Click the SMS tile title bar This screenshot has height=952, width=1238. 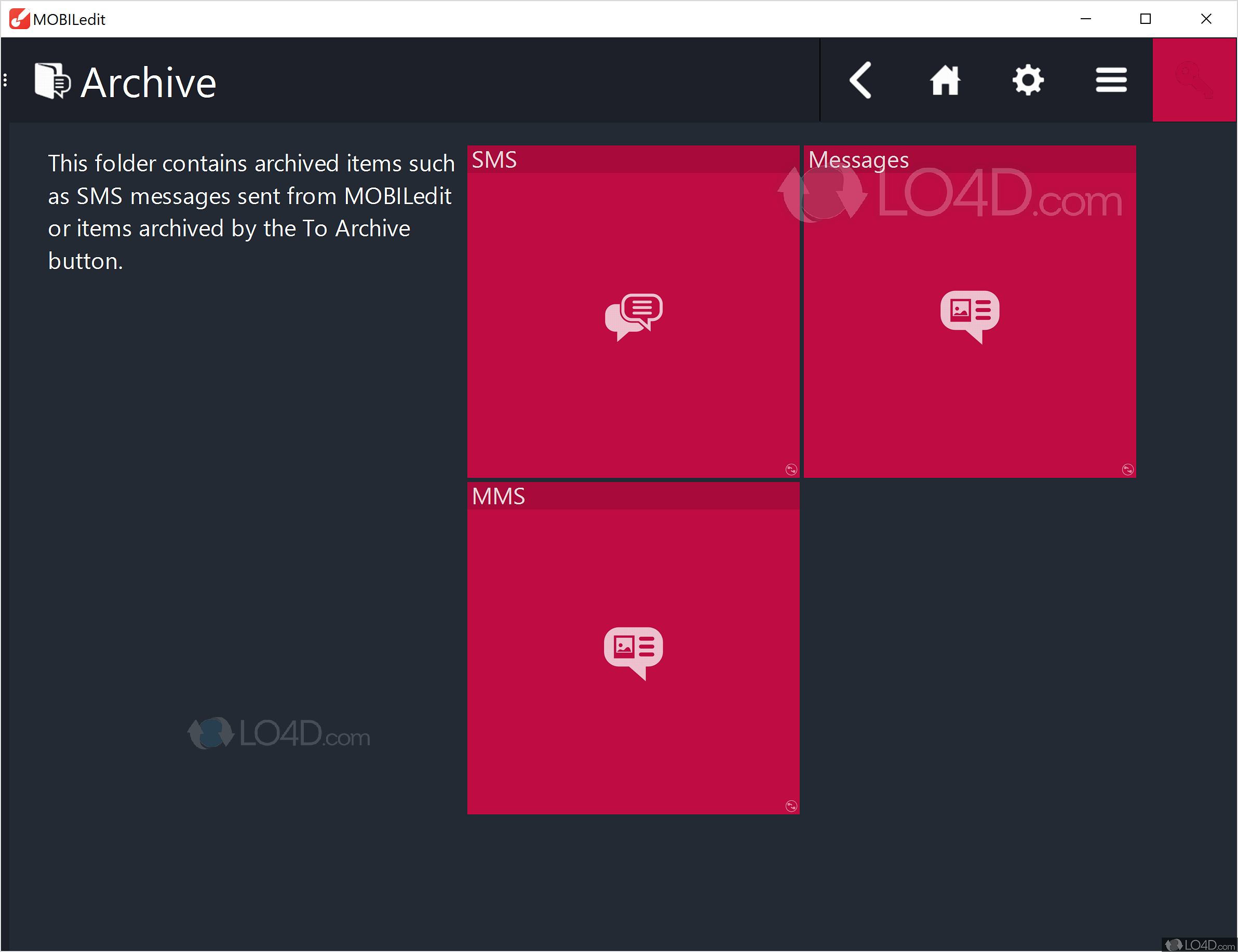[633, 160]
